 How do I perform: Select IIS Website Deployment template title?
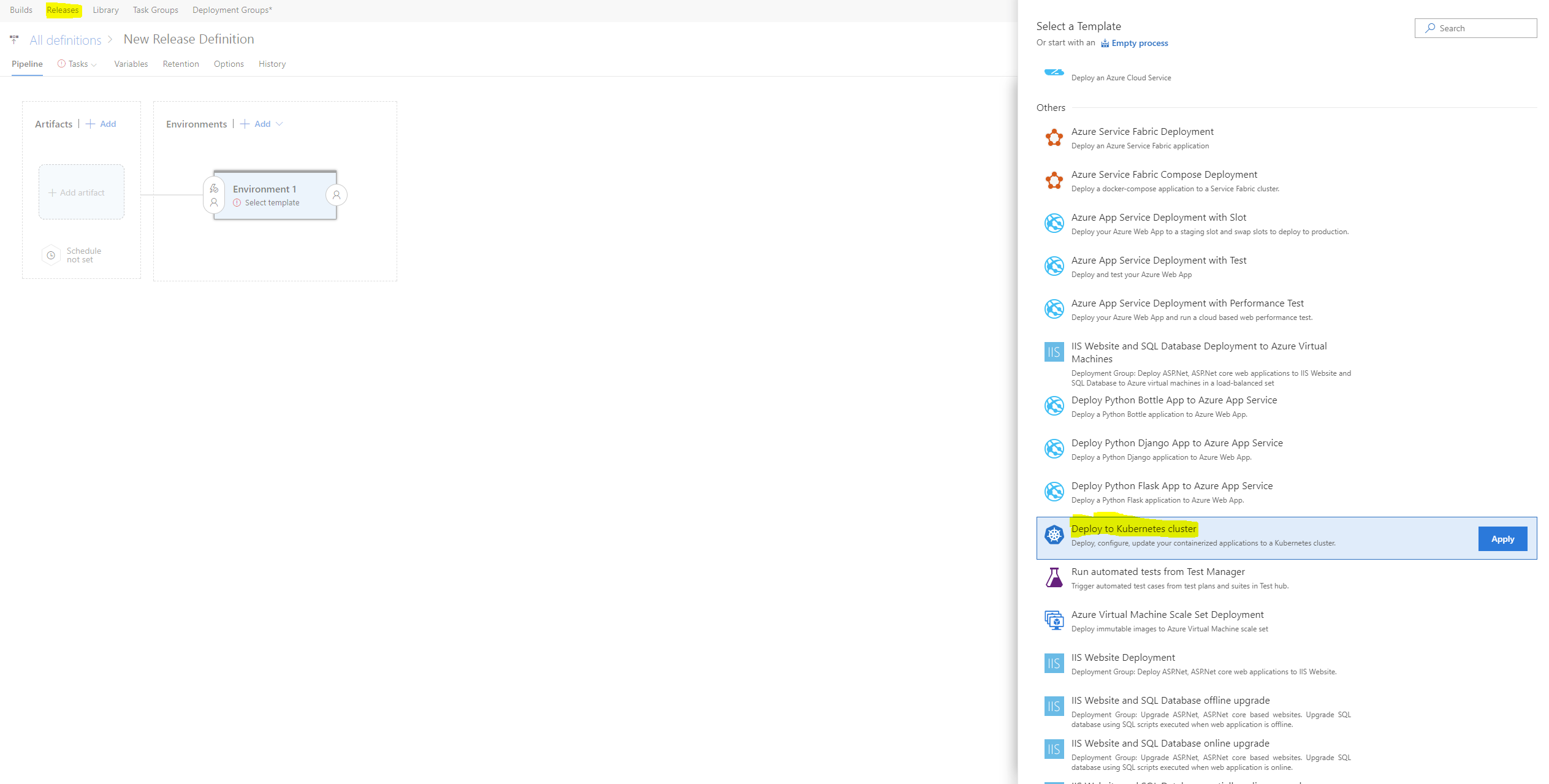pyautogui.click(x=1123, y=657)
